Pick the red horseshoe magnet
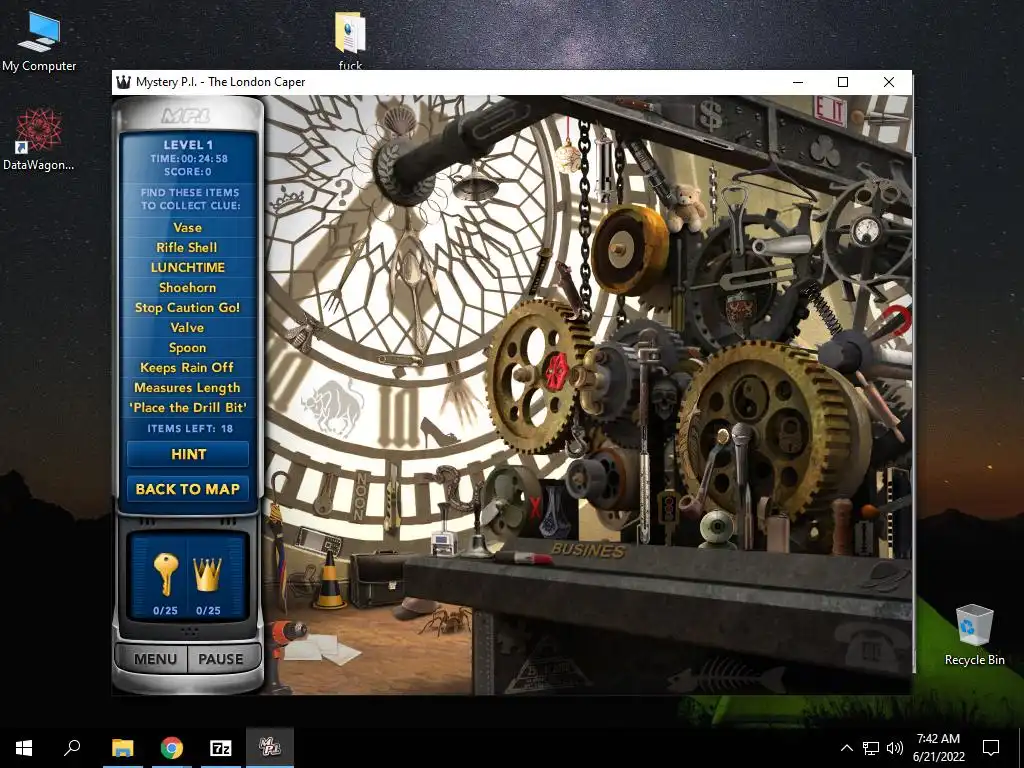 [x=897, y=321]
